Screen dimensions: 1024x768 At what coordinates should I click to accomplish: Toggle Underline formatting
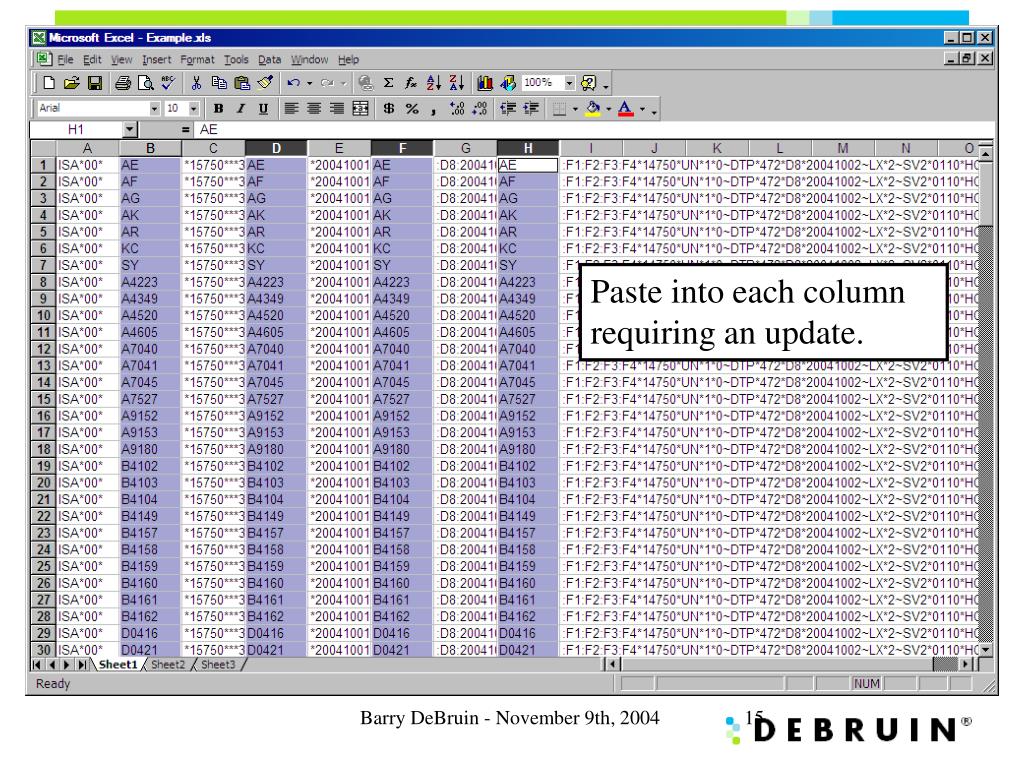263,108
